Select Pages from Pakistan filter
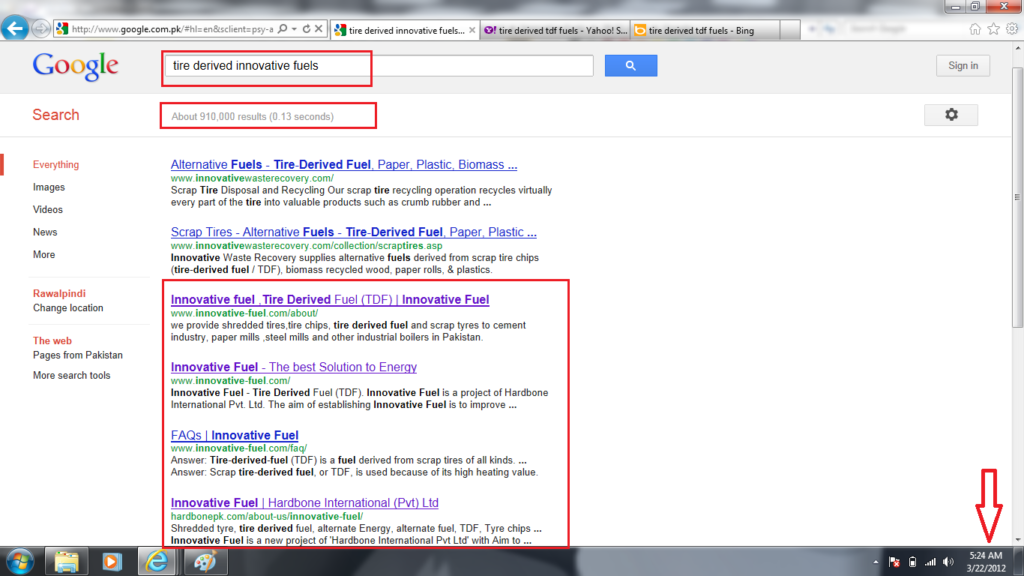Image resolution: width=1024 pixels, height=576 pixels. click(78, 355)
